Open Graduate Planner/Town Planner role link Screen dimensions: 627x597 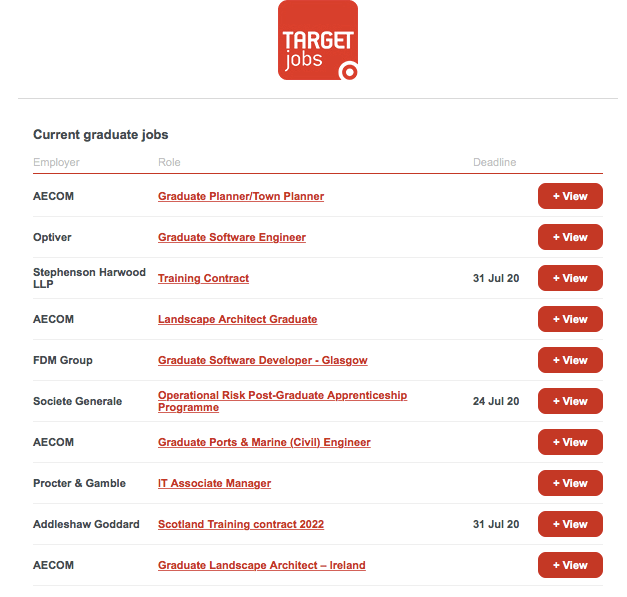coord(241,197)
